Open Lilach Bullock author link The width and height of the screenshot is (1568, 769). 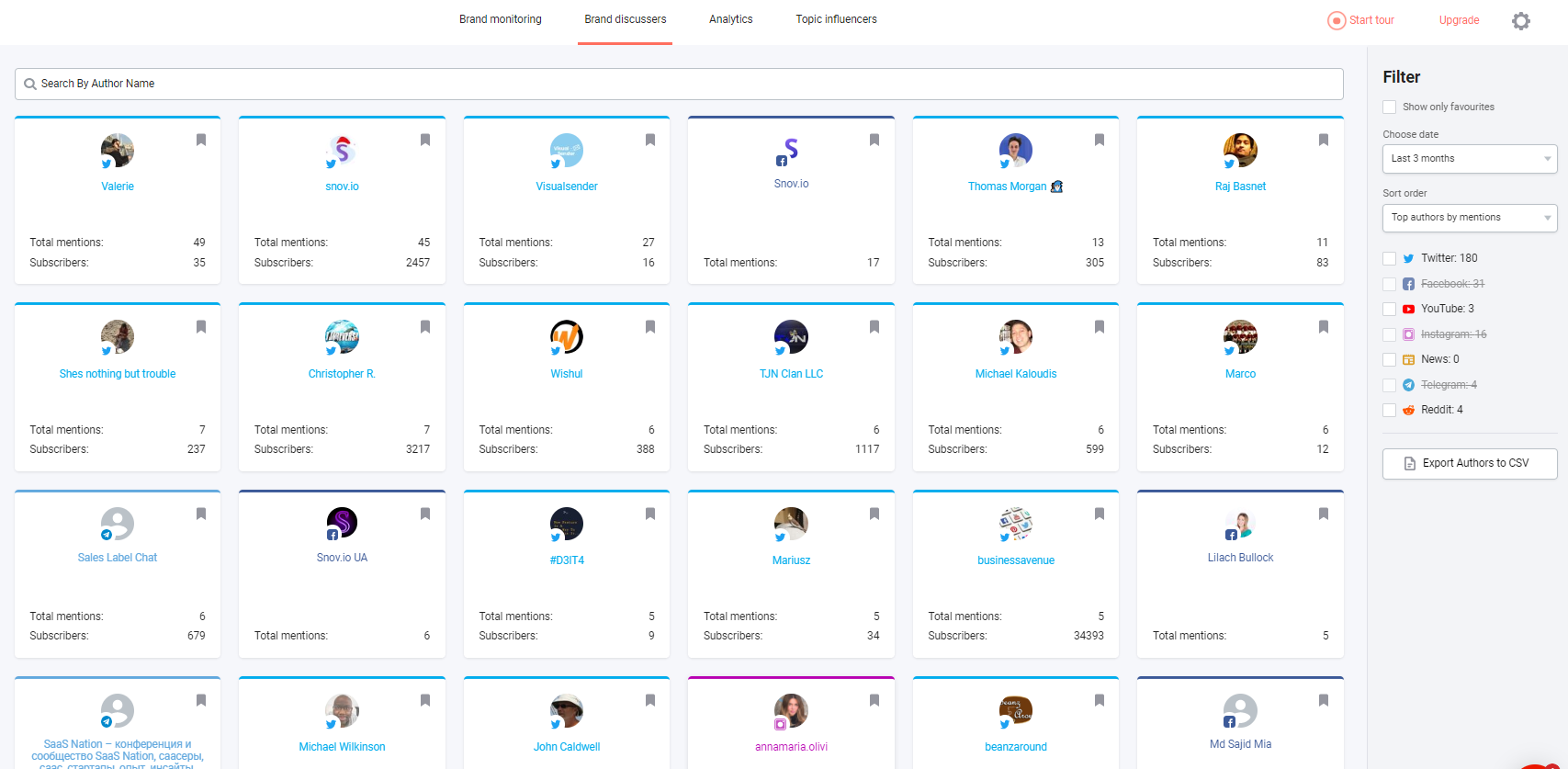(x=1241, y=558)
